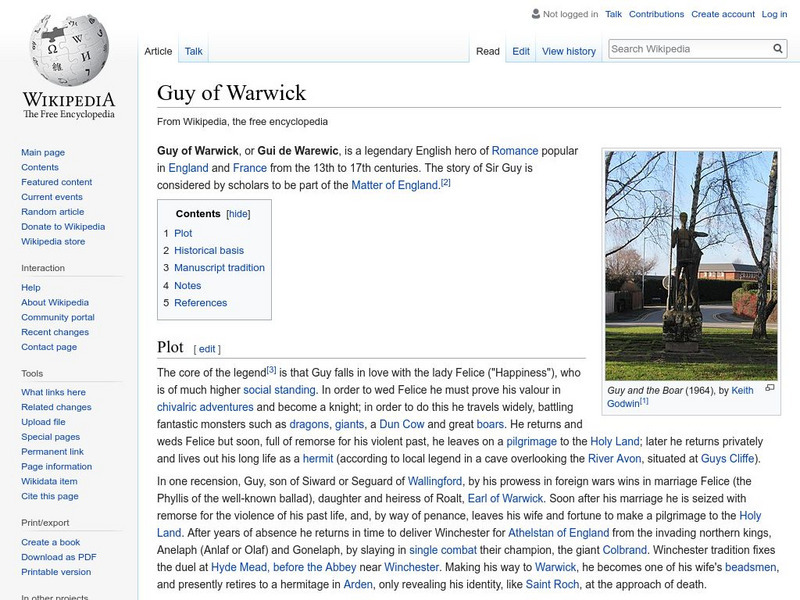800x600 pixels.
Task: Open the Contributions link at top
Action: point(656,14)
